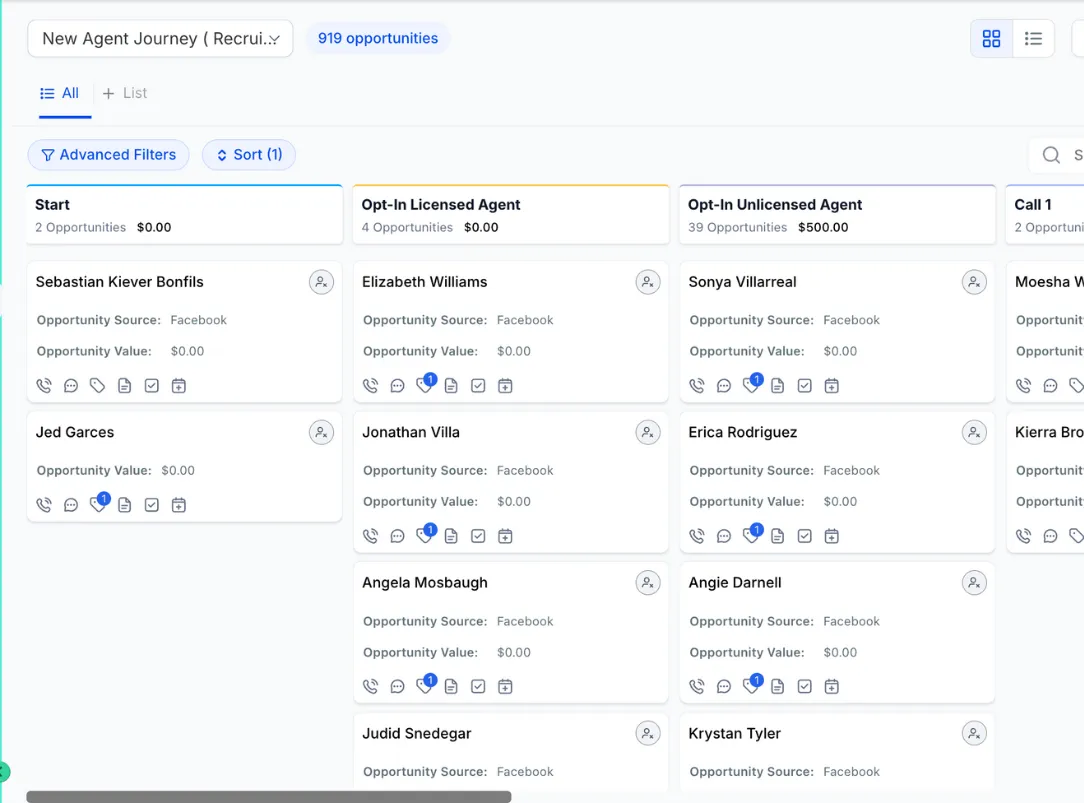Click unassigned user icon on Erica Rodriguez card
The image size is (1084, 803).
(x=974, y=433)
